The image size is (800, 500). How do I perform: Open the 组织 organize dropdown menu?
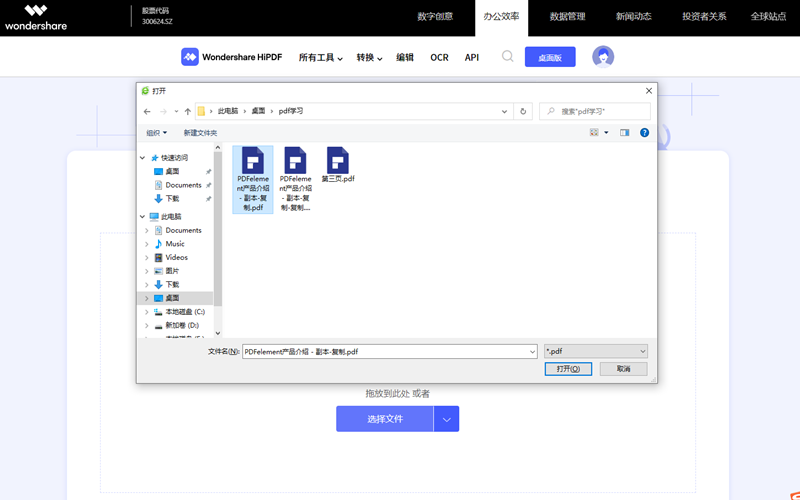[156, 133]
